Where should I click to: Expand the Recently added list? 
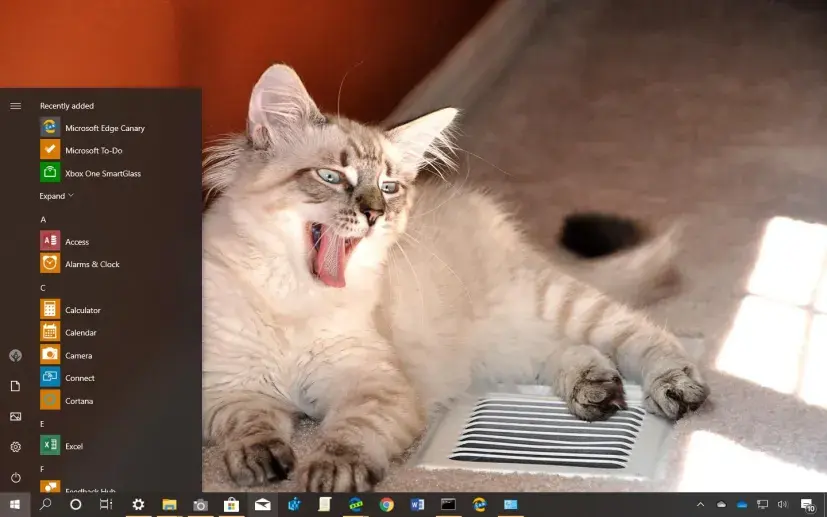click(56, 196)
